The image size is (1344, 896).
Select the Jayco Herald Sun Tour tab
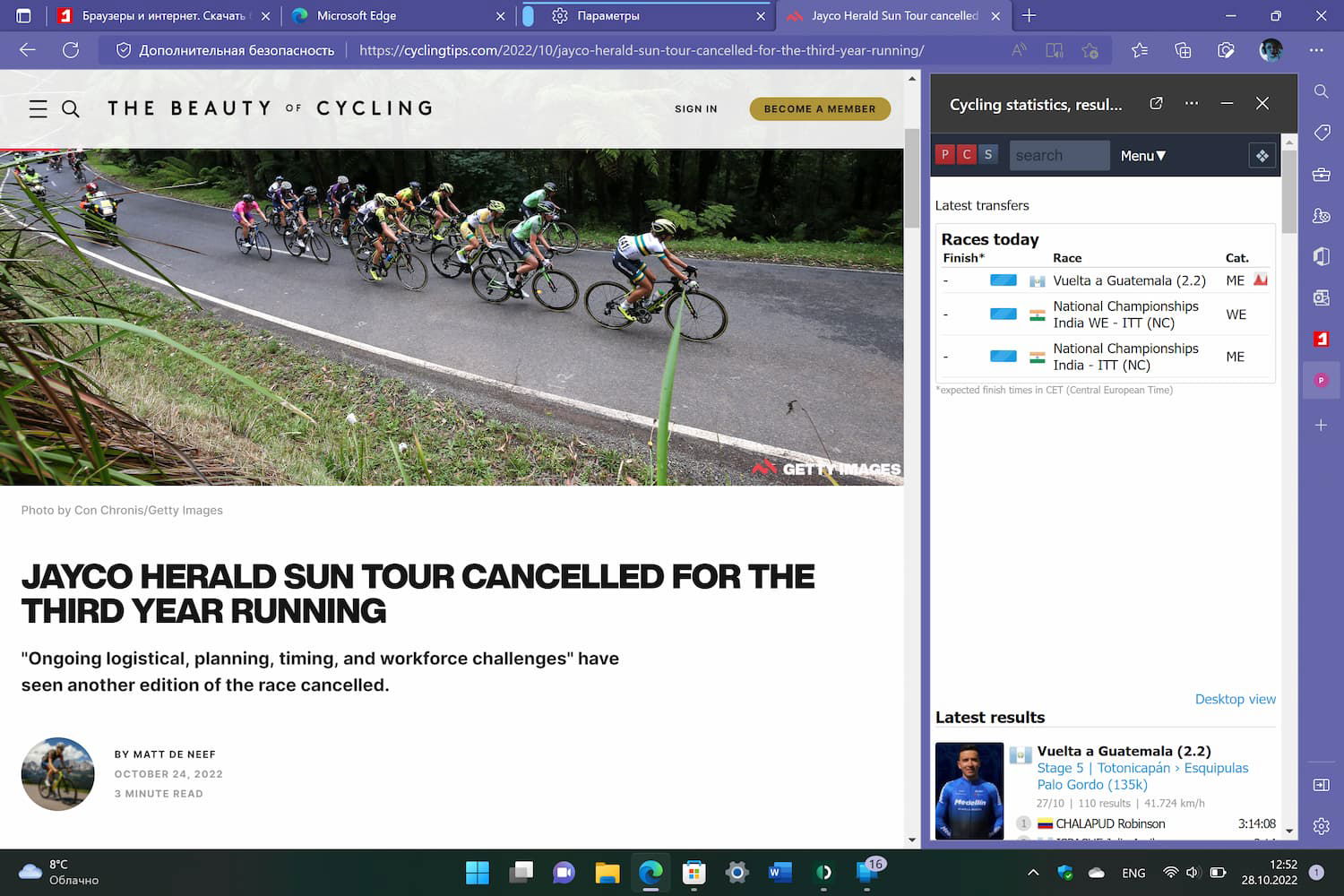pos(893,16)
